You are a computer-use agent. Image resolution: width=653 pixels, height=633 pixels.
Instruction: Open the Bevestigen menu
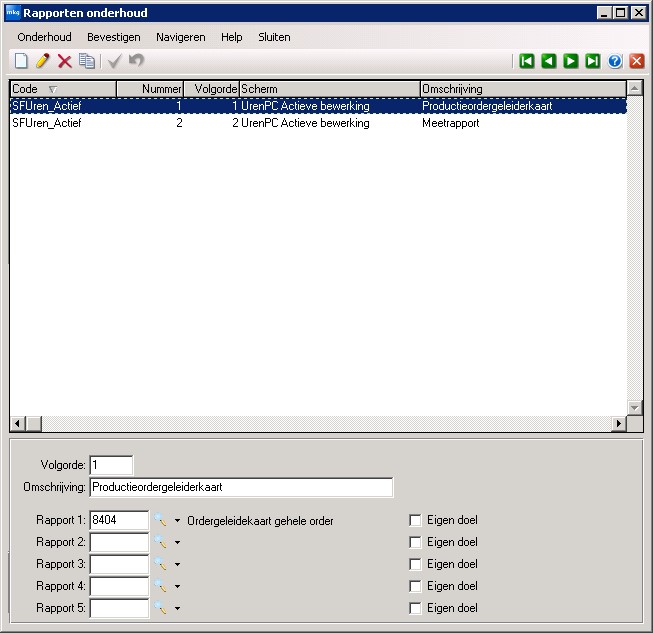pyautogui.click(x=114, y=37)
